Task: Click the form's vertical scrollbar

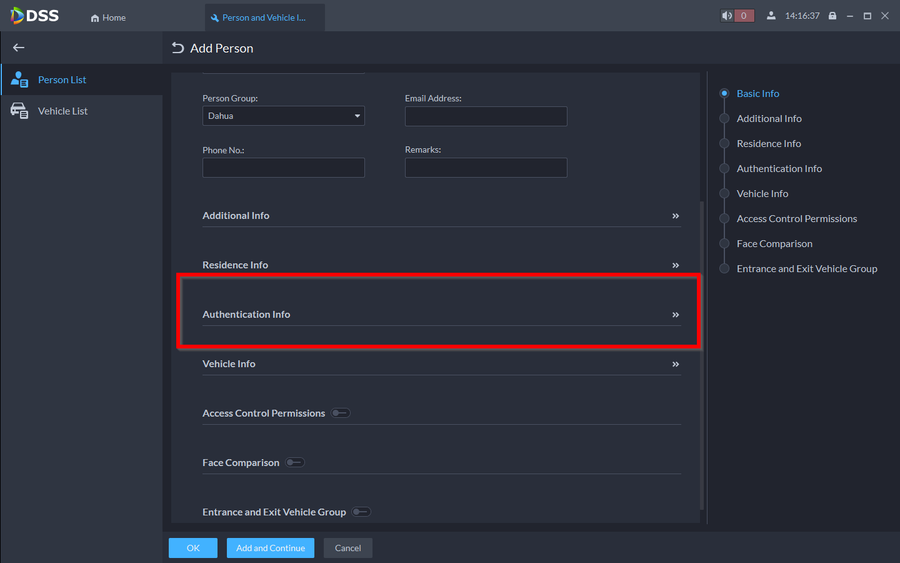Action: tap(701, 356)
